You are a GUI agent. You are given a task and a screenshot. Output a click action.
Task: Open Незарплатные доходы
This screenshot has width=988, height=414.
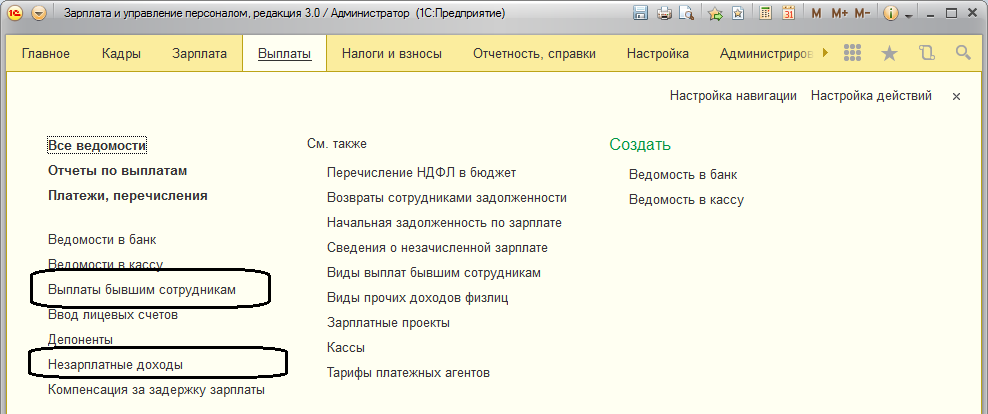(x=115, y=365)
